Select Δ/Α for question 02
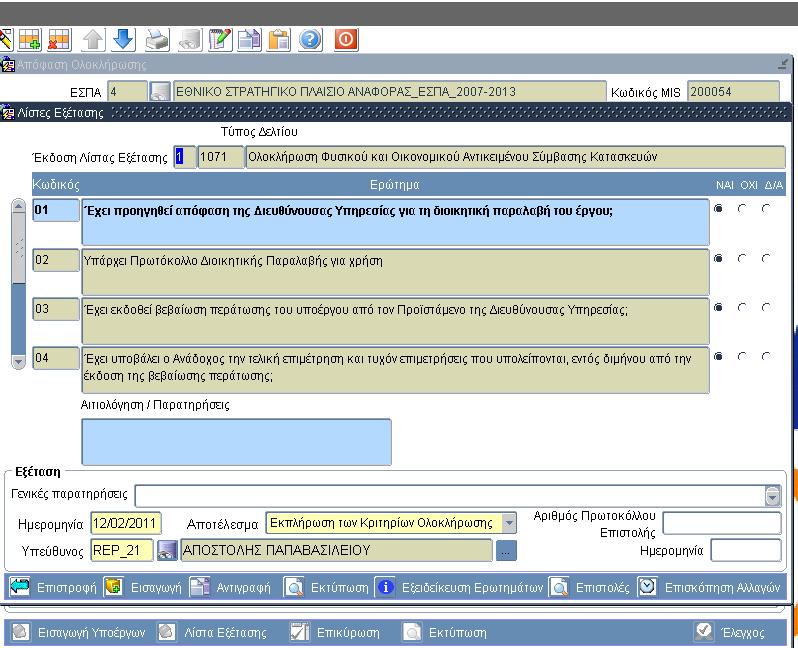 (765, 259)
